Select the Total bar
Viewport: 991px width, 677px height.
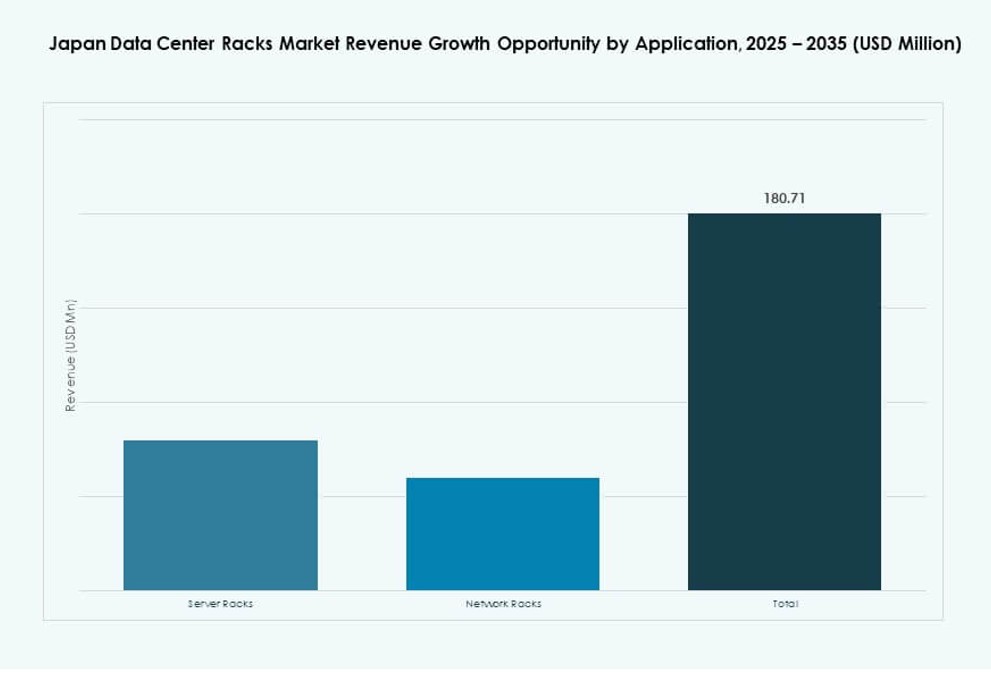click(783, 400)
